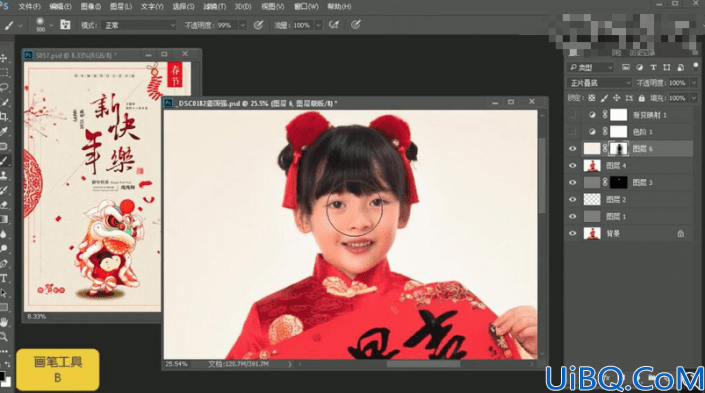The height and width of the screenshot is (393, 705).
Task: Select the Eyedropper tool
Action: (4, 131)
